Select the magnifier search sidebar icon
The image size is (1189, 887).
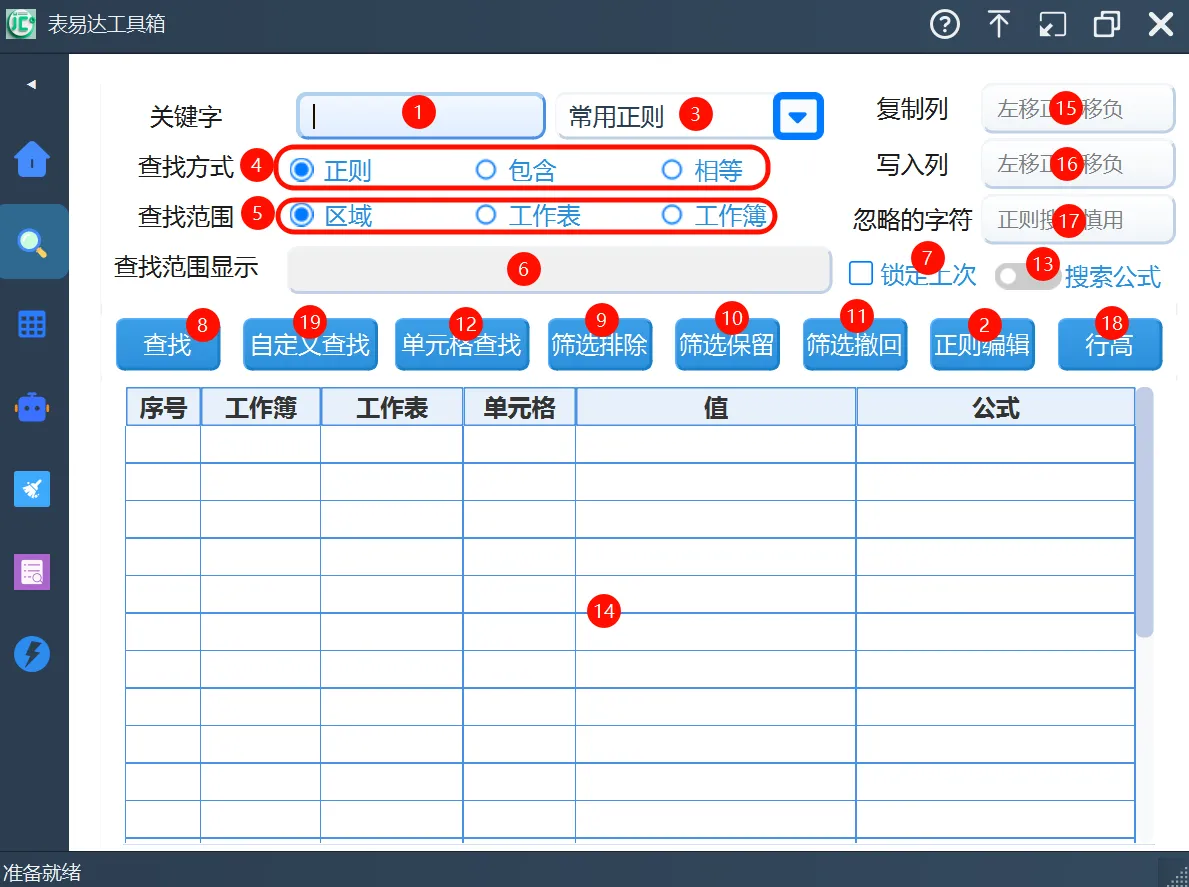[x=32, y=242]
